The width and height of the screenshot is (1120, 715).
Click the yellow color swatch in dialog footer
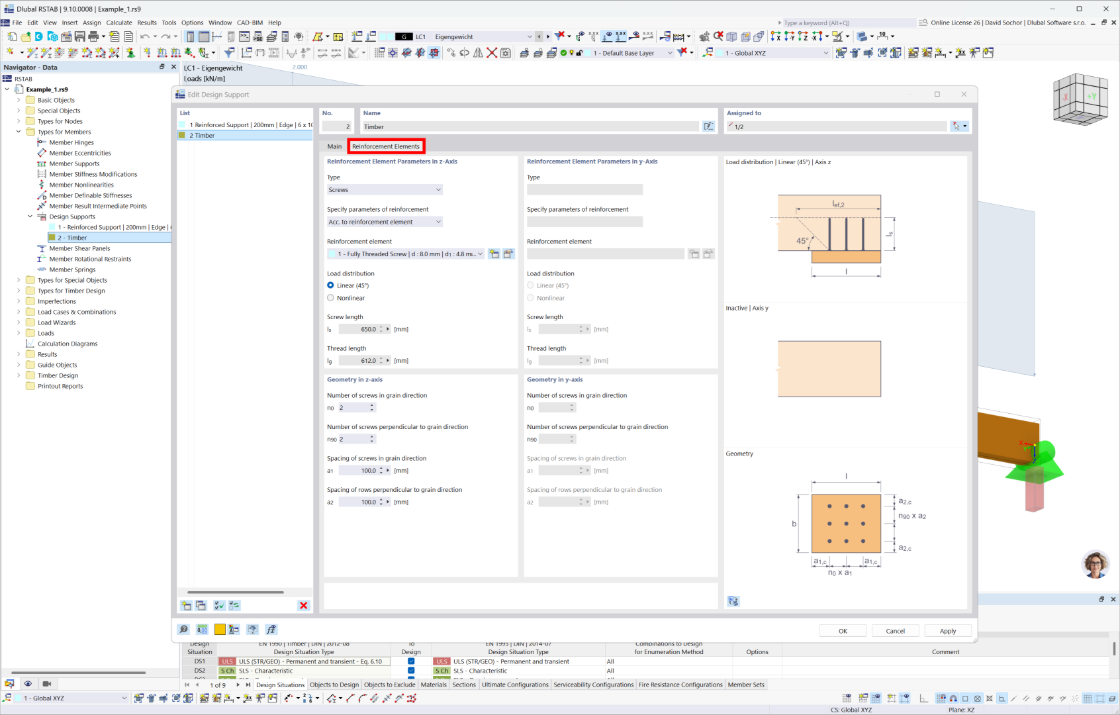coord(219,629)
